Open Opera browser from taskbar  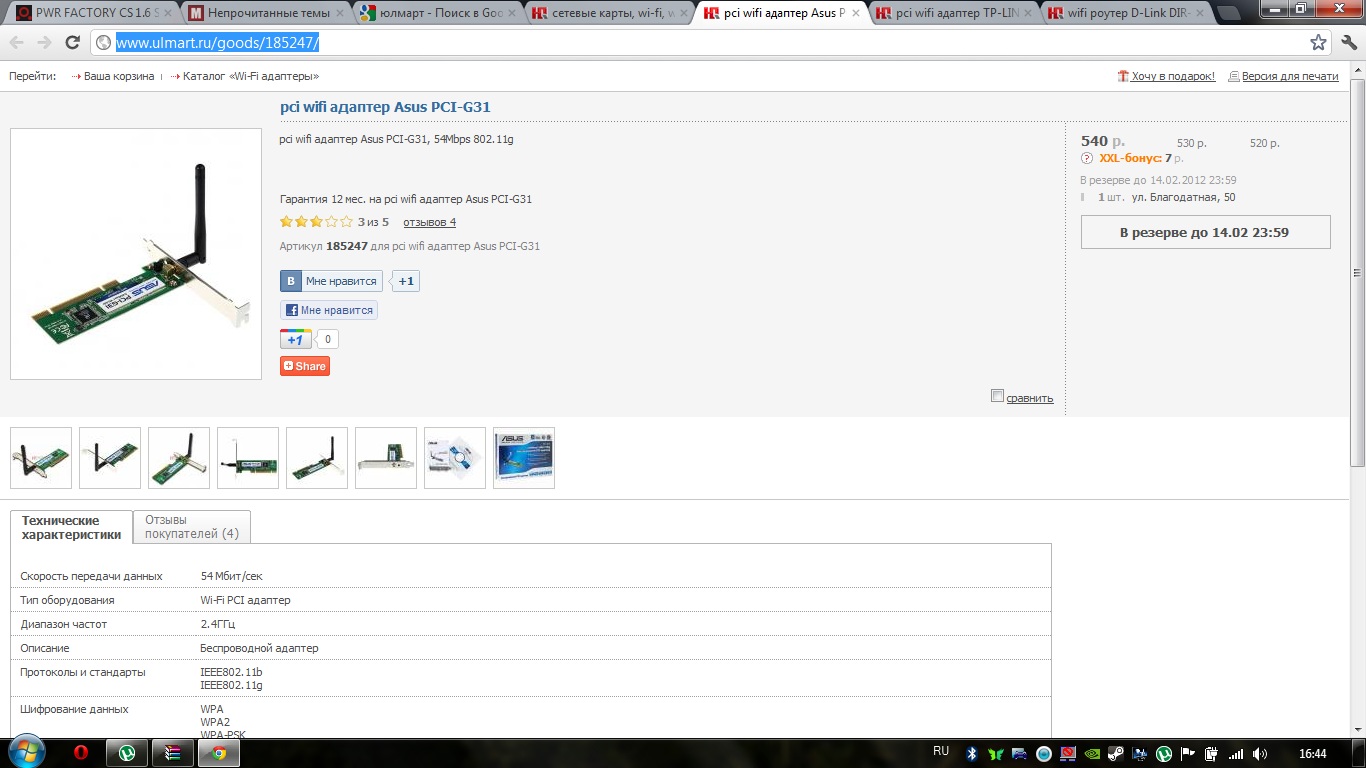point(83,753)
